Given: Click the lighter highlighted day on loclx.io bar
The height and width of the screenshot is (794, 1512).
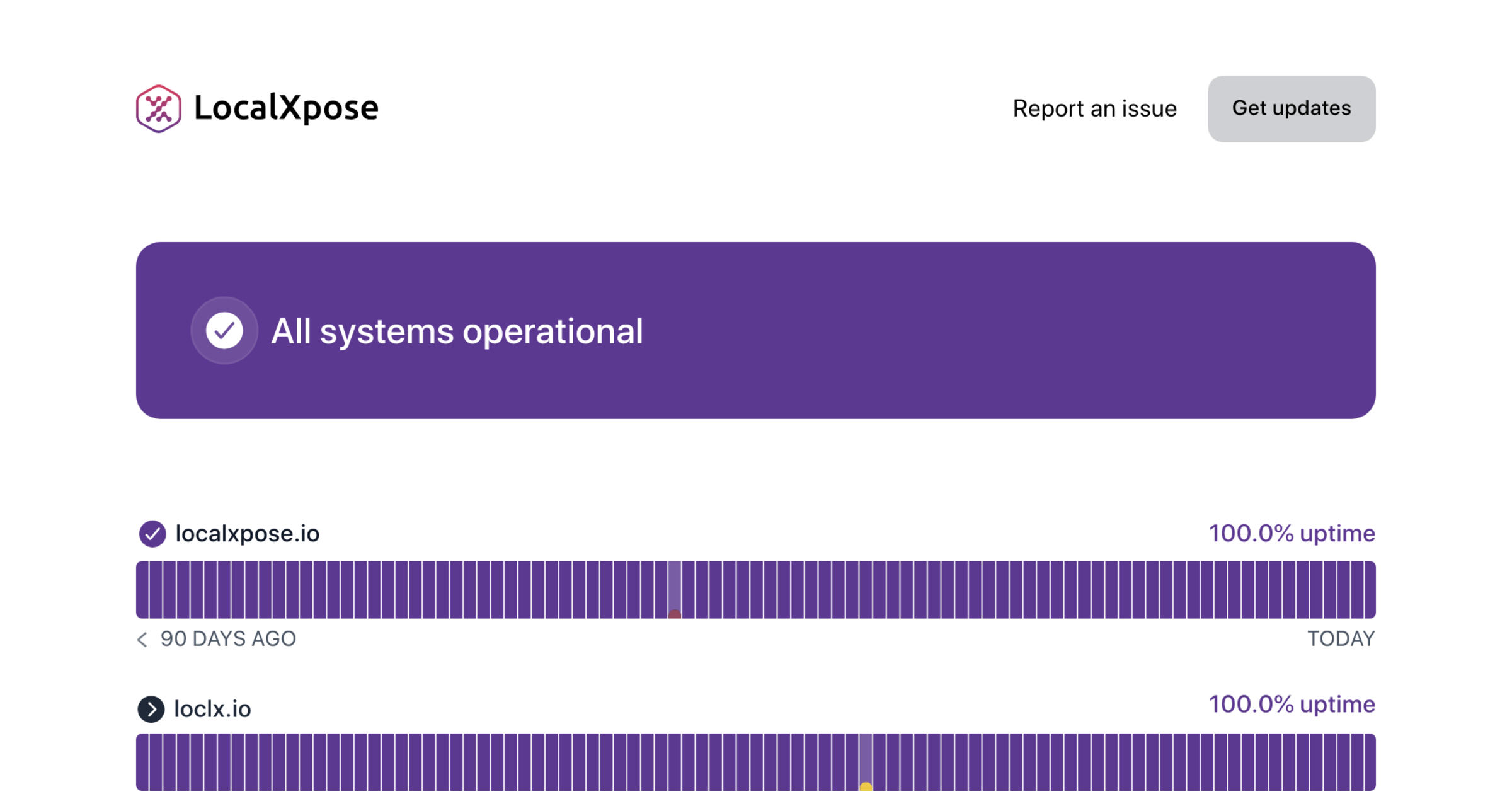Looking at the screenshot, I should pyautogui.click(x=866, y=756).
